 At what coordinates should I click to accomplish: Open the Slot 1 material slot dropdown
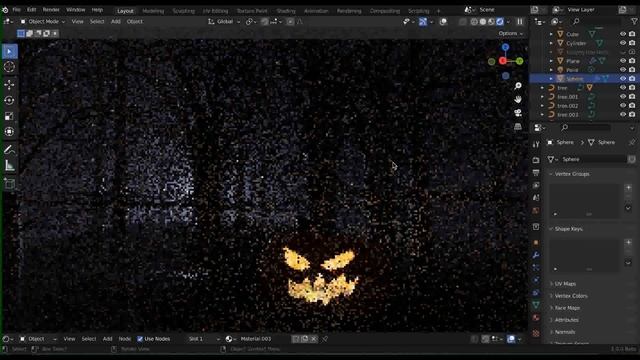[203, 339]
